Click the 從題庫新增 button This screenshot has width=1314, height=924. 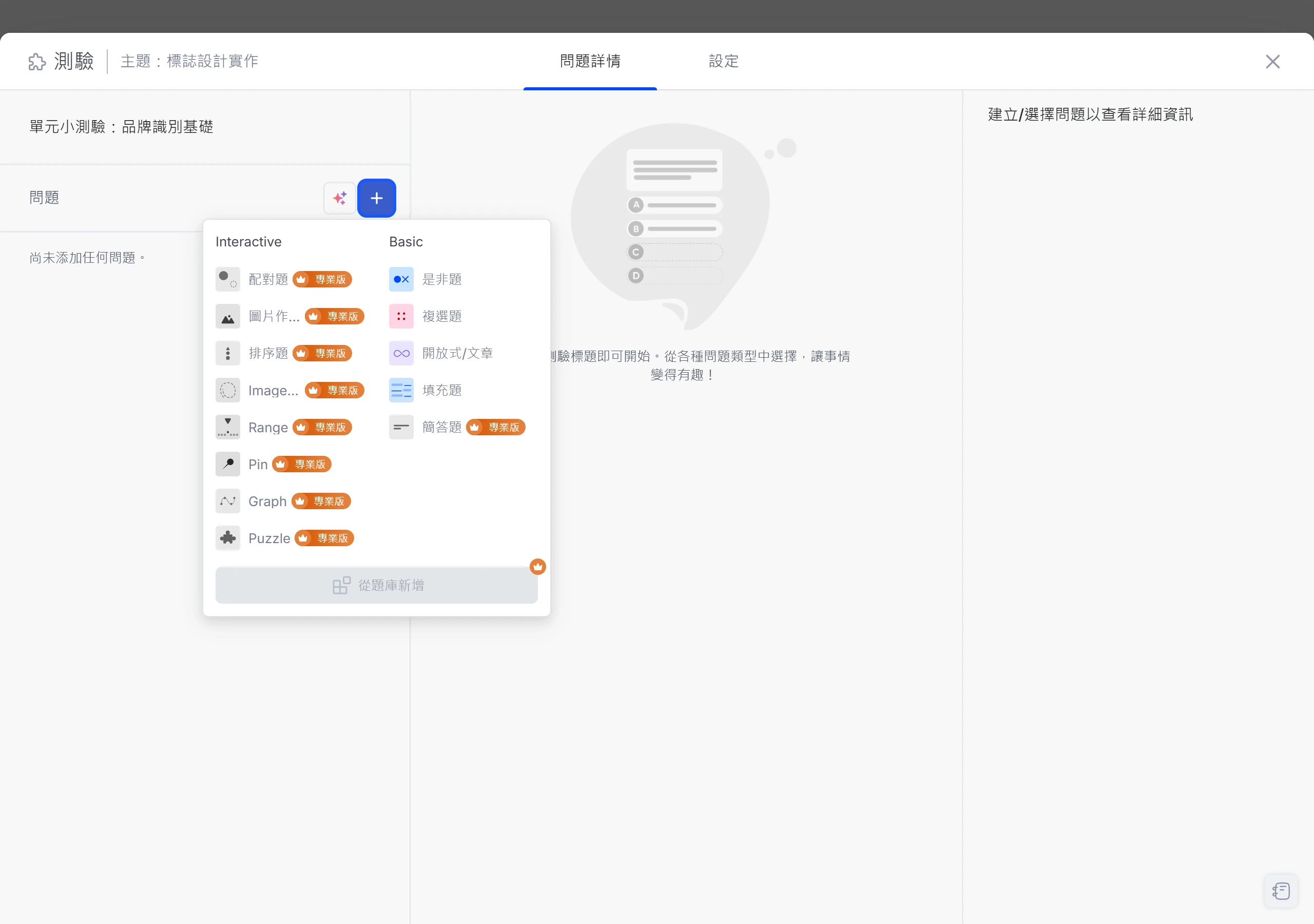(x=377, y=586)
